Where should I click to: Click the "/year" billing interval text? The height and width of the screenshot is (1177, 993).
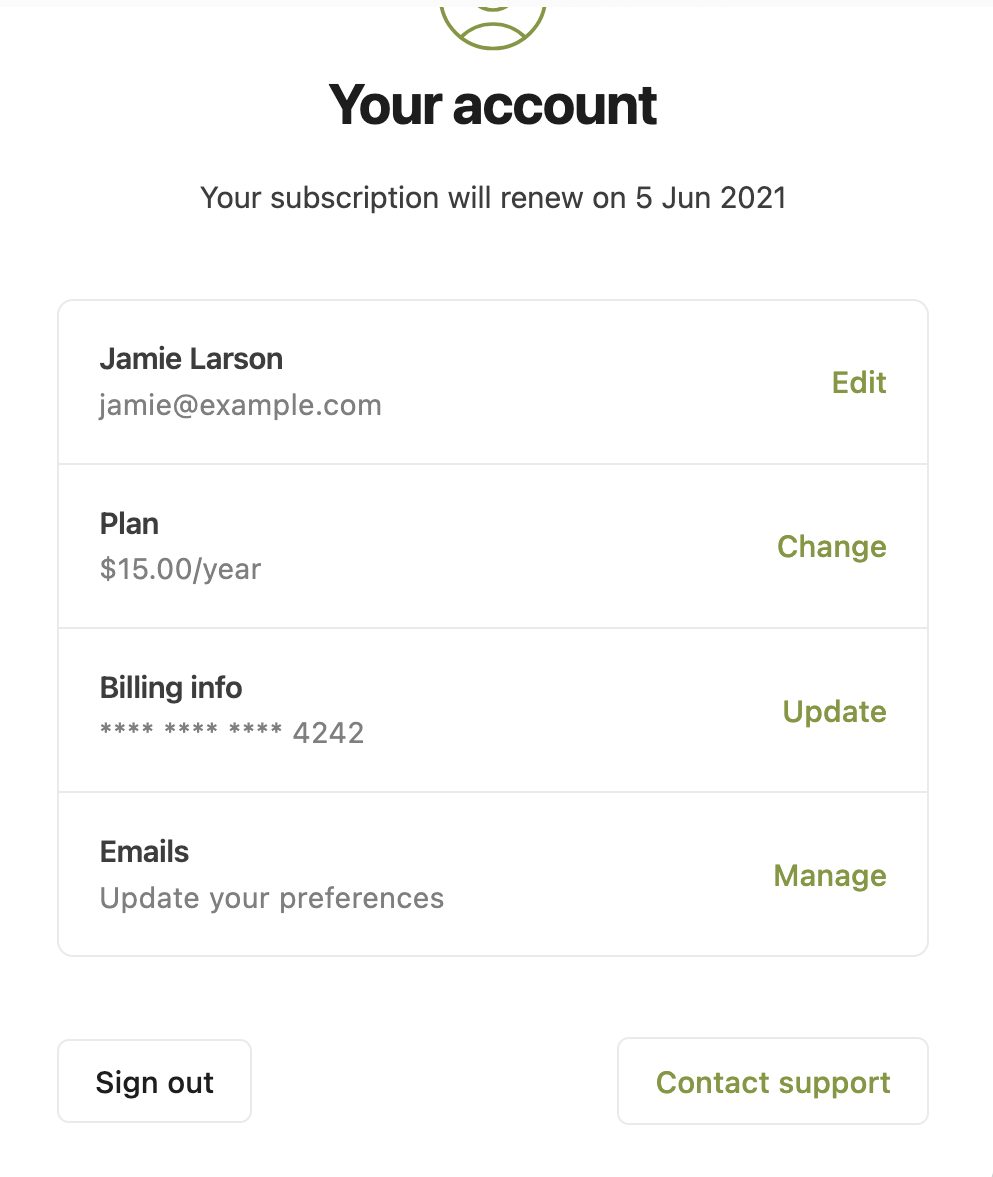pyautogui.click(x=227, y=569)
